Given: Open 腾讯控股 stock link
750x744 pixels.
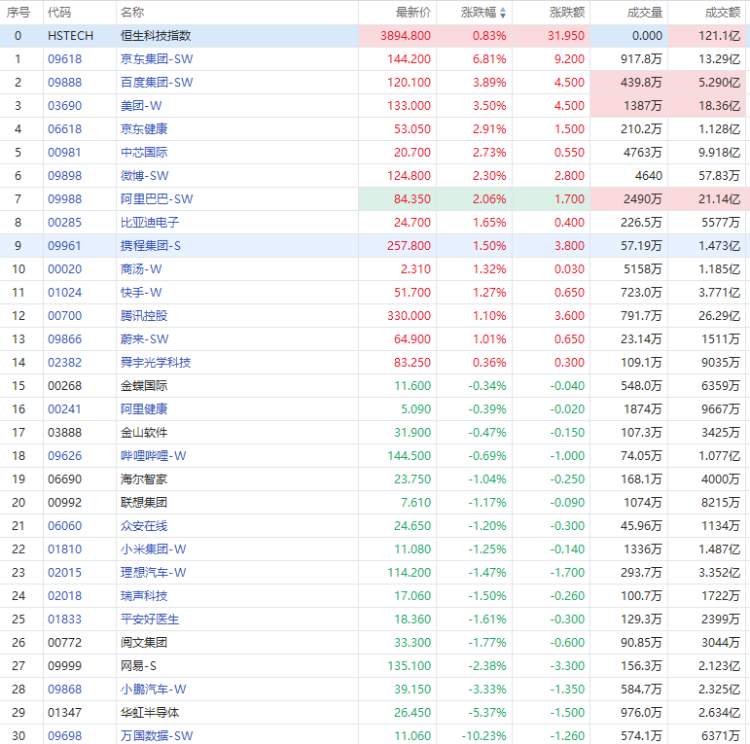Looking at the screenshot, I should click(144, 316).
